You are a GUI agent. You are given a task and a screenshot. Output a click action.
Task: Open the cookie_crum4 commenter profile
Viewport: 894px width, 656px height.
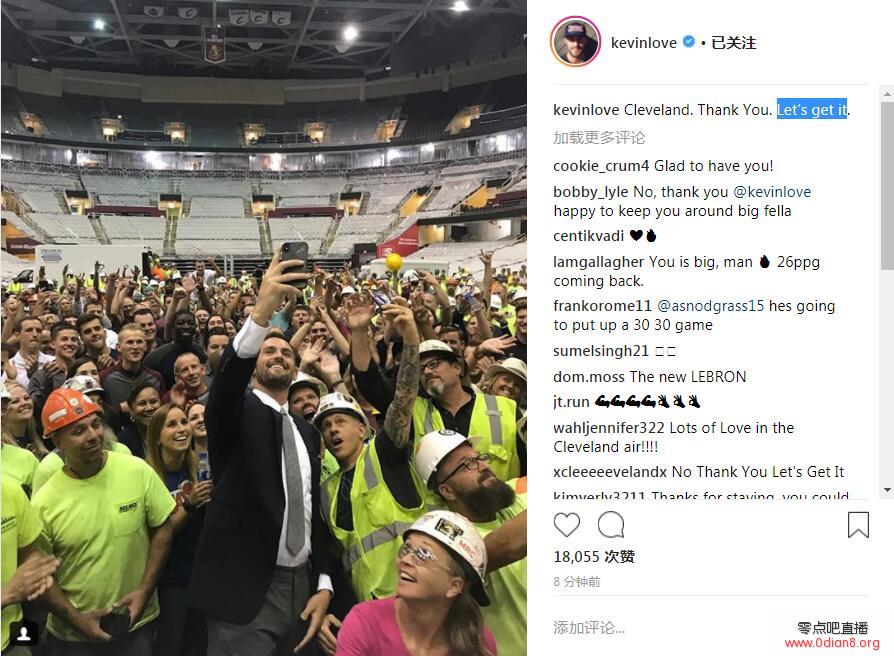click(x=601, y=166)
